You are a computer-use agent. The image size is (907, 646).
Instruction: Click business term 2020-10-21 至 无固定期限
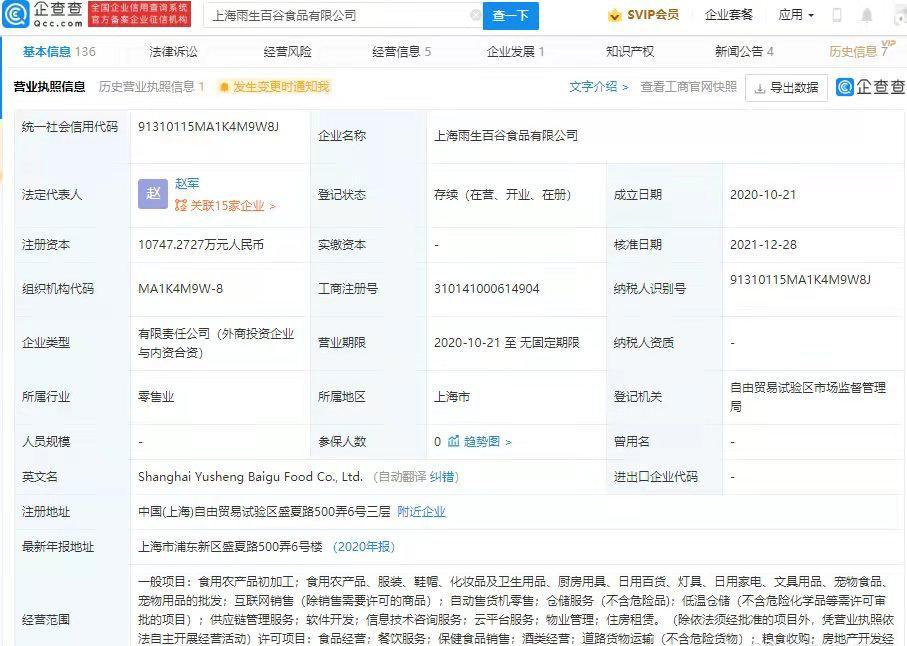507,342
